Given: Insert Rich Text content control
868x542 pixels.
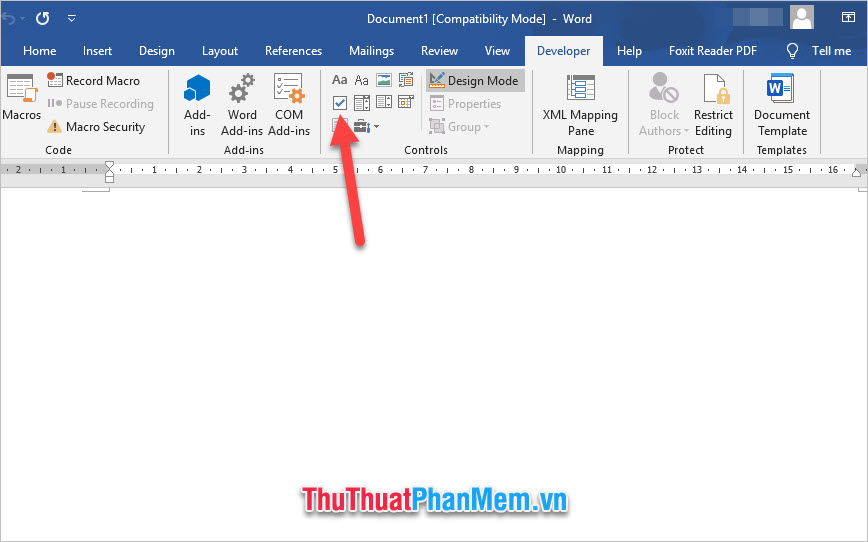Looking at the screenshot, I should [x=339, y=80].
